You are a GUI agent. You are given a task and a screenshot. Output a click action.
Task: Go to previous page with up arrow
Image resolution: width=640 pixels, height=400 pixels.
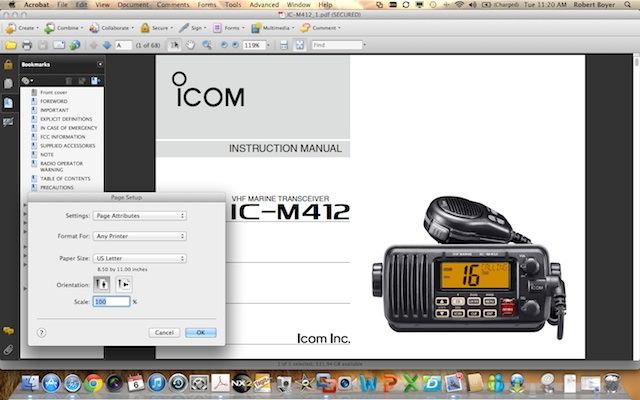coord(94,45)
